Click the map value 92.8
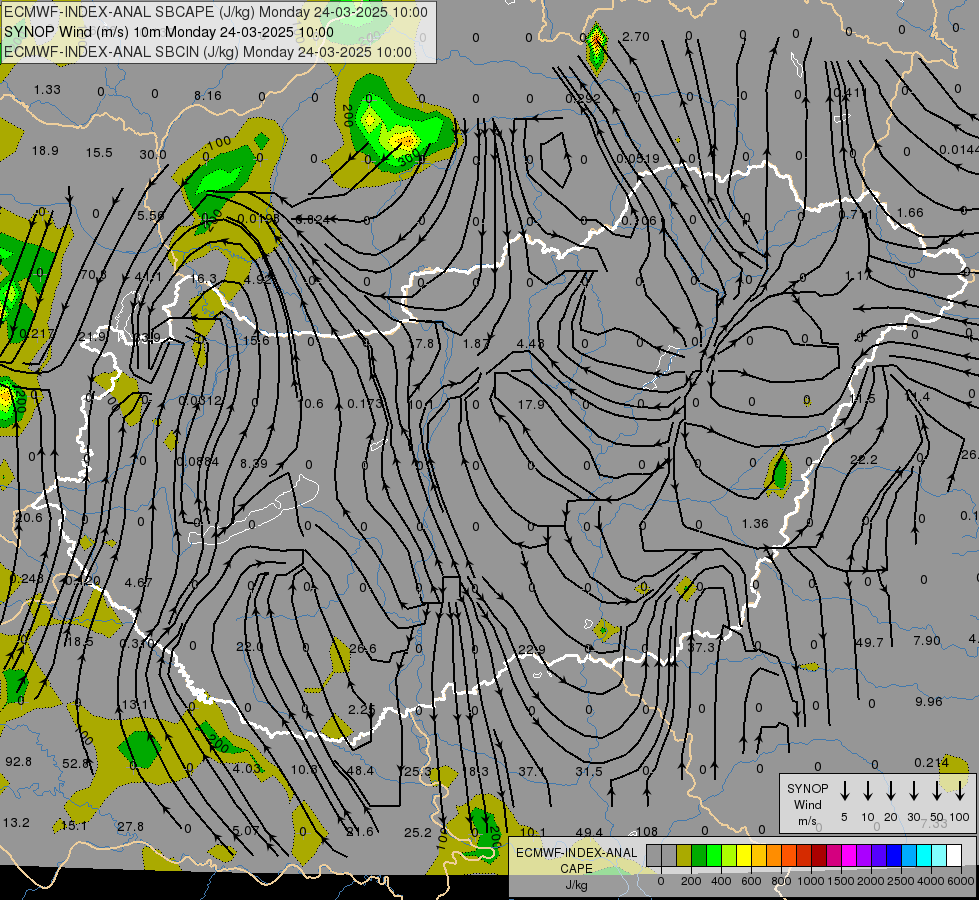The height and width of the screenshot is (900, 979). (18, 761)
